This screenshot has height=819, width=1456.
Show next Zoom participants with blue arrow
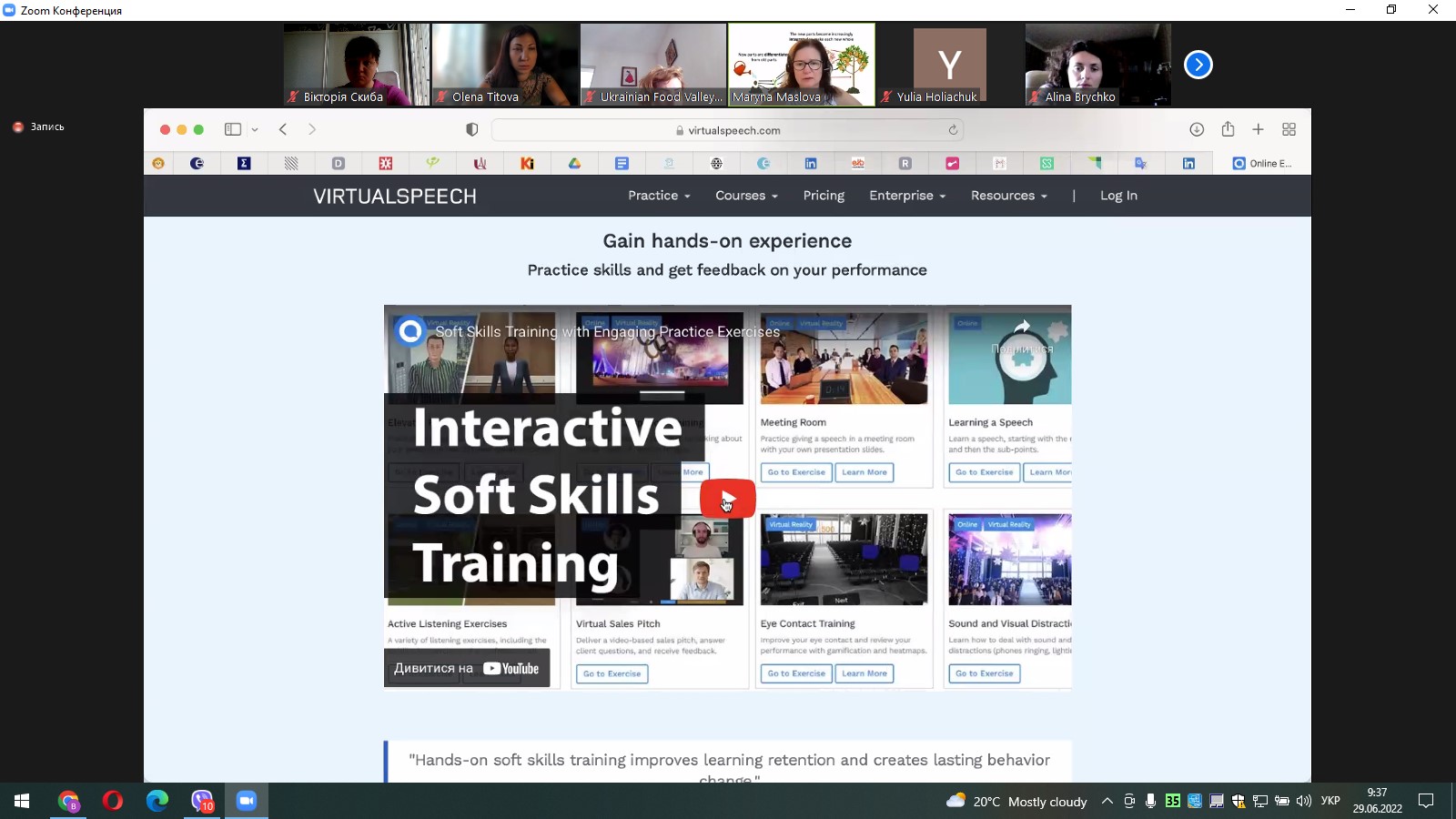click(x=1198, y=65)
